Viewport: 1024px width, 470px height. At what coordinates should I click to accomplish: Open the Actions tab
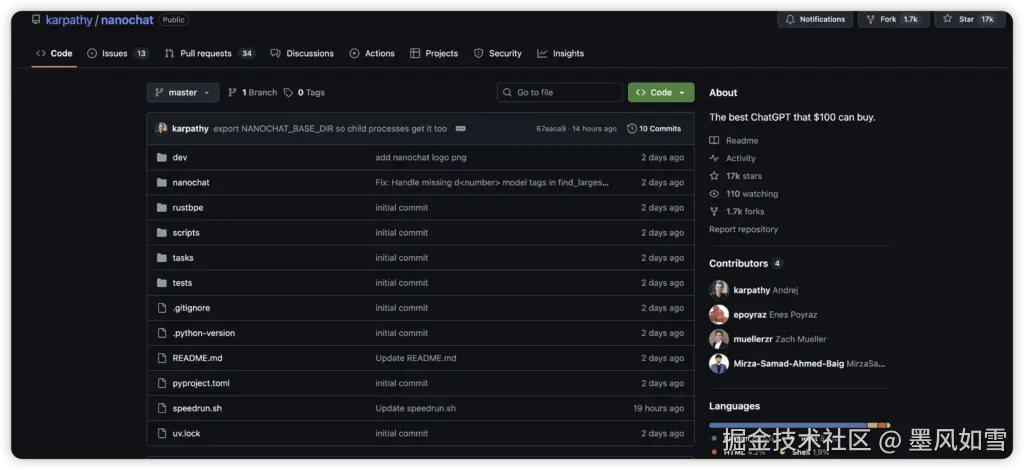[372, 54]
